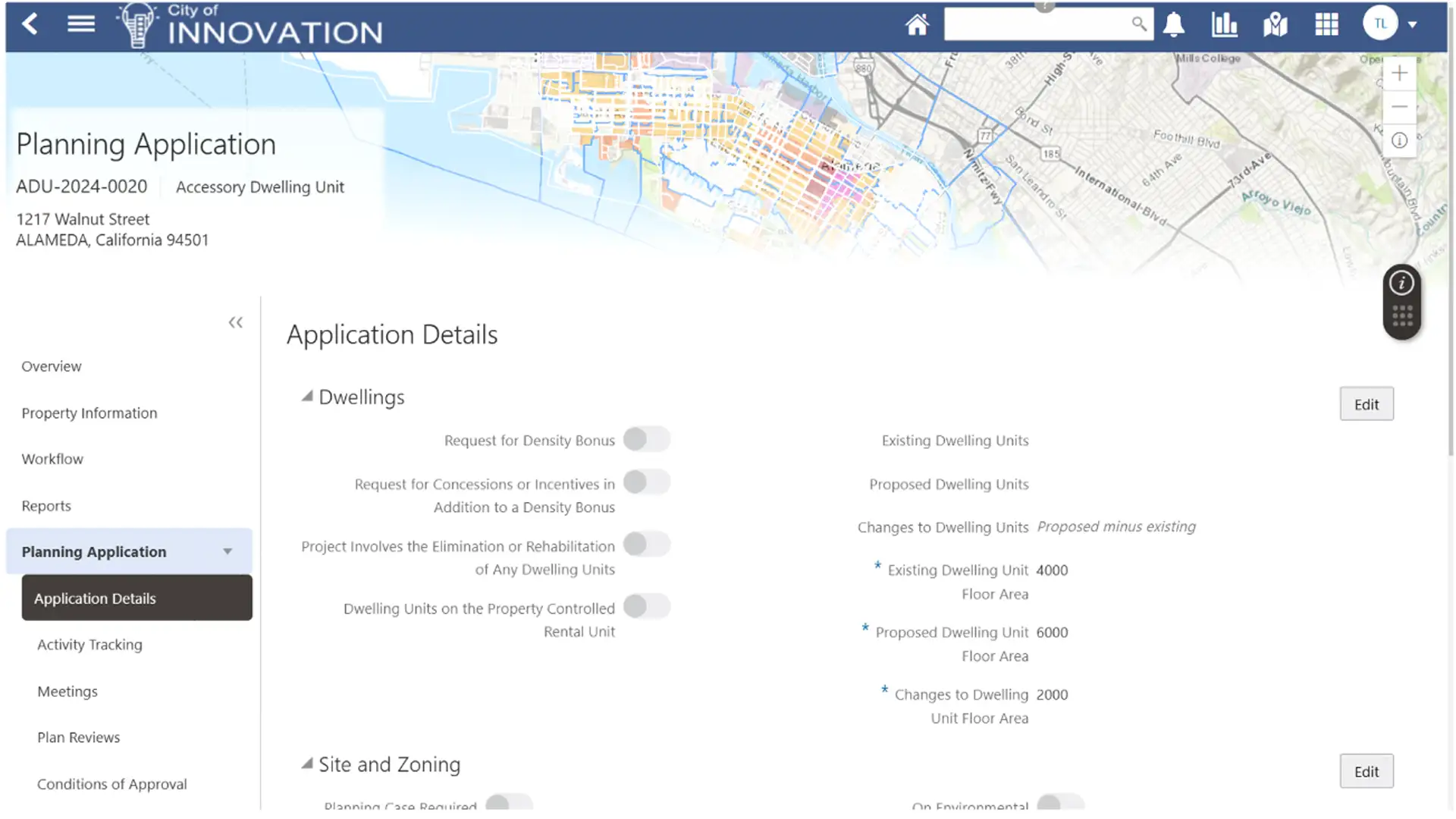Click the floating info panel icon
1456x819 pixels.
click(x=1401, y=284)
